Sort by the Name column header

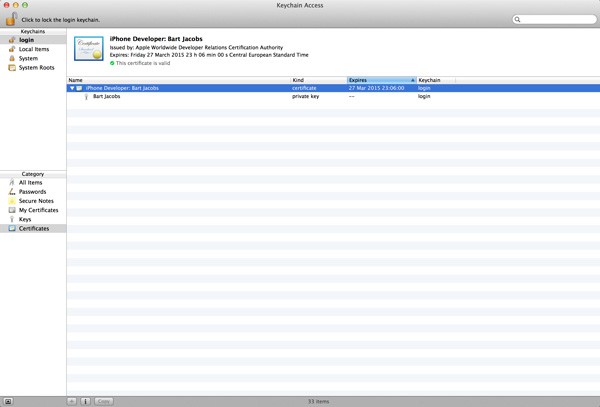[179, 80]
